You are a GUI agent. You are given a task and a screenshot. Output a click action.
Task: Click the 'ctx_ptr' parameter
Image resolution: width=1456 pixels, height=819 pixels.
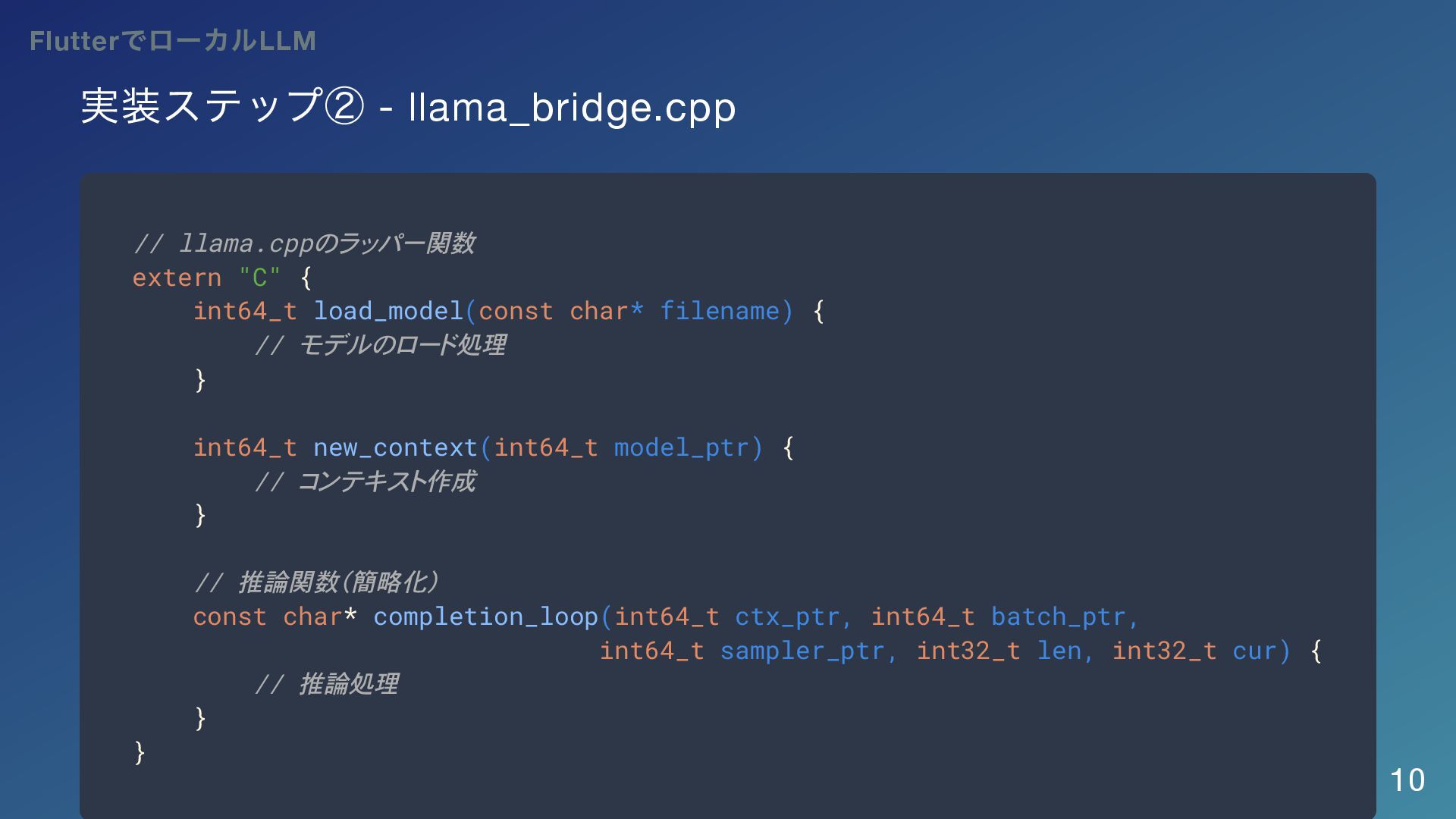(787, 617)
